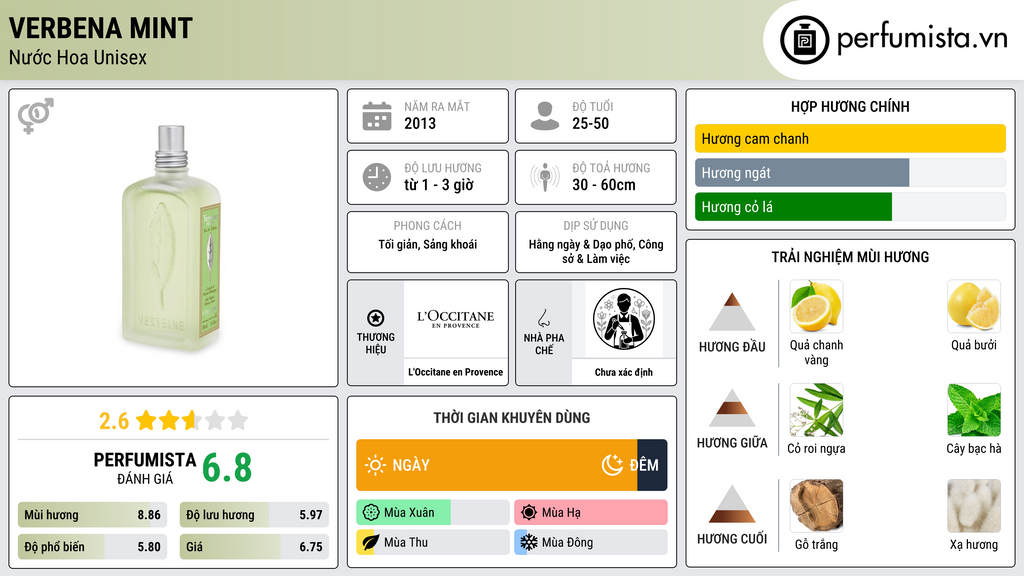Viewport: 1024px width, 576px height.
Task: Click the Hương cuối pyramid icon
Action: (x=732, y=504)
